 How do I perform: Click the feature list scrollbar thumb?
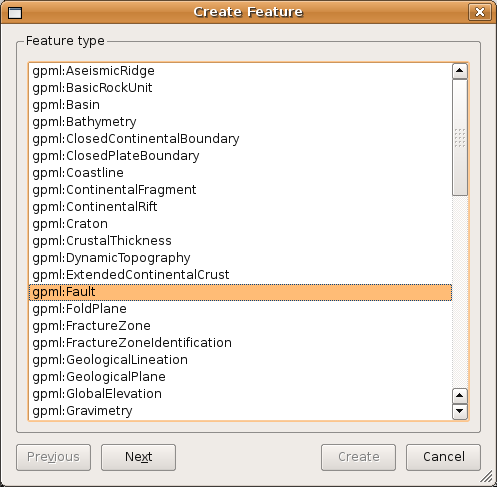click(x=460, y=137)
